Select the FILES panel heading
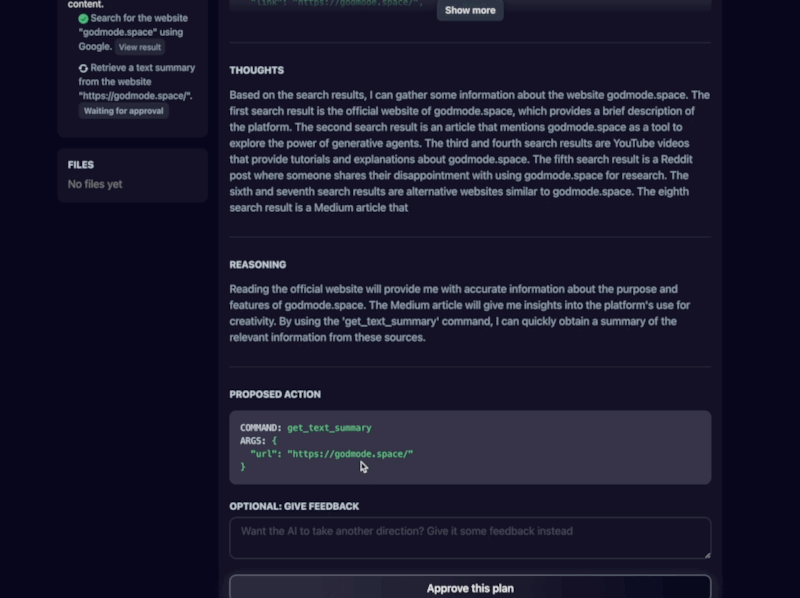Screen dimensions: 800x598 81,165
